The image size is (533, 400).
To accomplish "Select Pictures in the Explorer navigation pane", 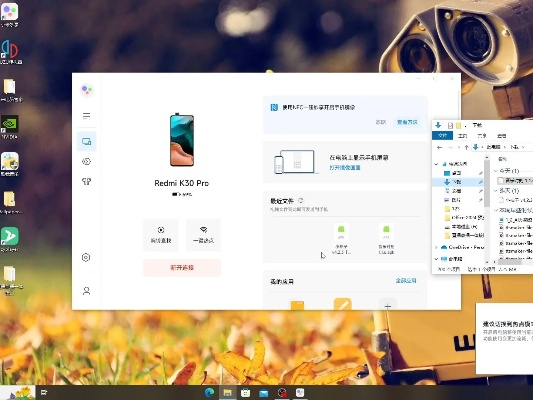I will click(x=457, y=200).
